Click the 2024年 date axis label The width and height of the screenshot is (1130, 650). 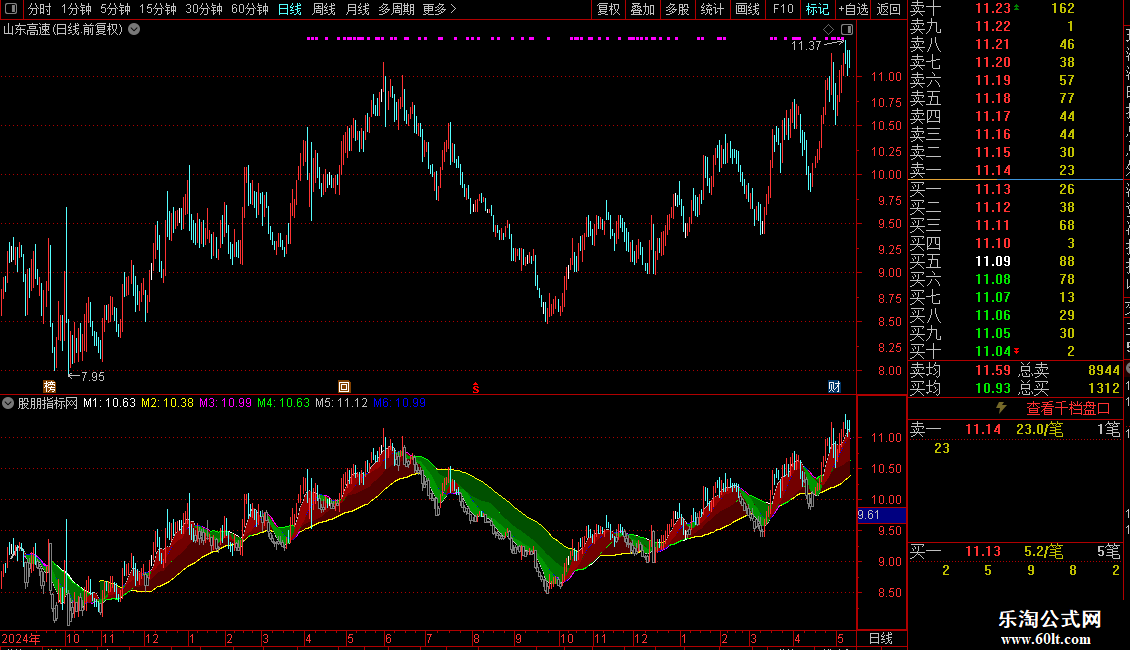pos(21,638)
